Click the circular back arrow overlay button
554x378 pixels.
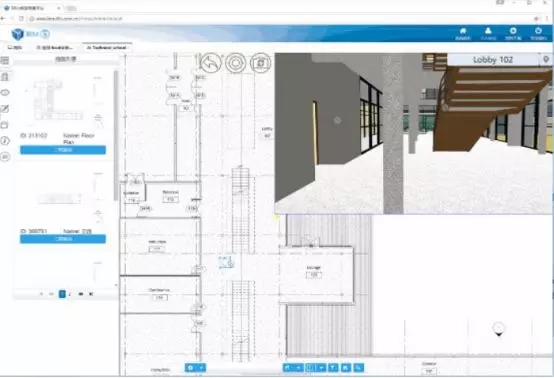coord(211,63)
